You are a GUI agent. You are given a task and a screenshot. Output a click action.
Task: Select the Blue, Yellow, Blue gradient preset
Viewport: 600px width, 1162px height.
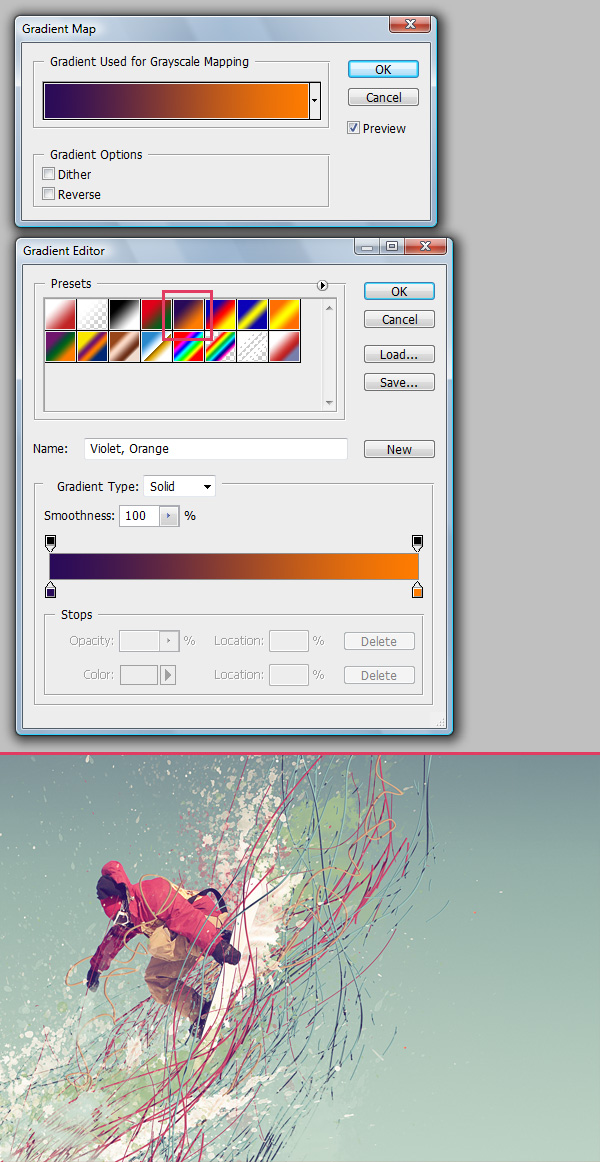pos(252,314)
